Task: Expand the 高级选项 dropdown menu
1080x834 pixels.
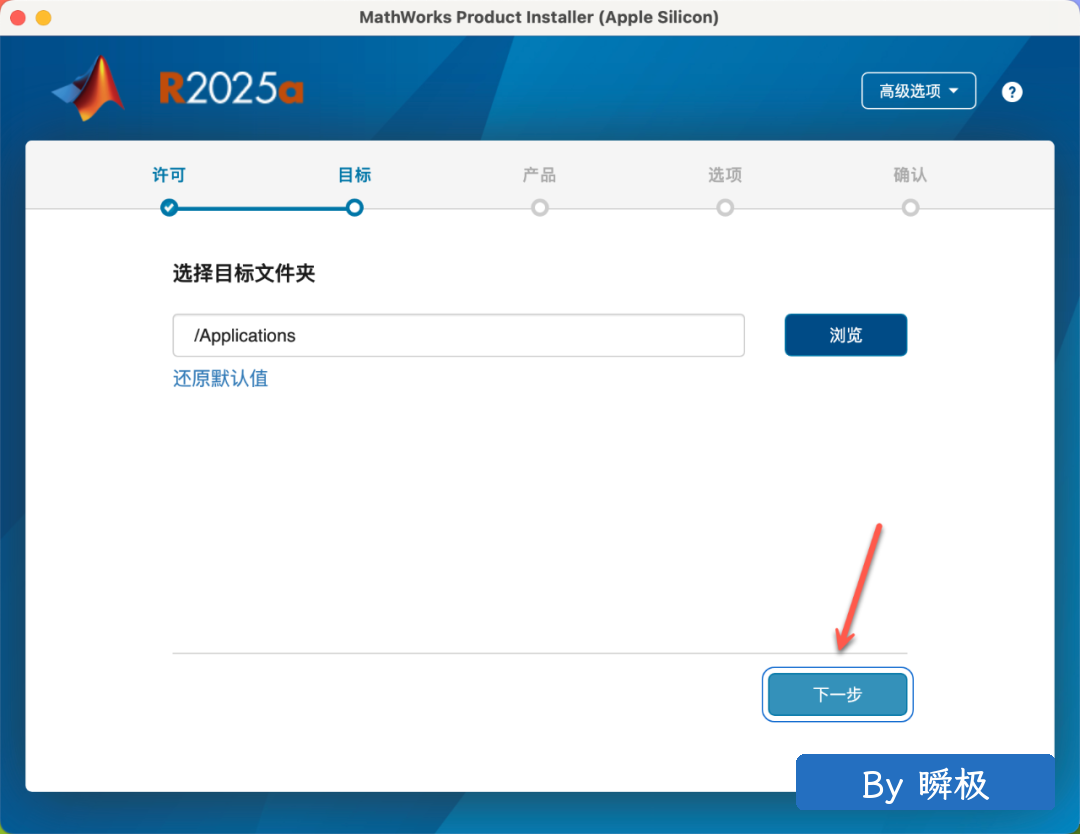Action: tap(918, 91)
